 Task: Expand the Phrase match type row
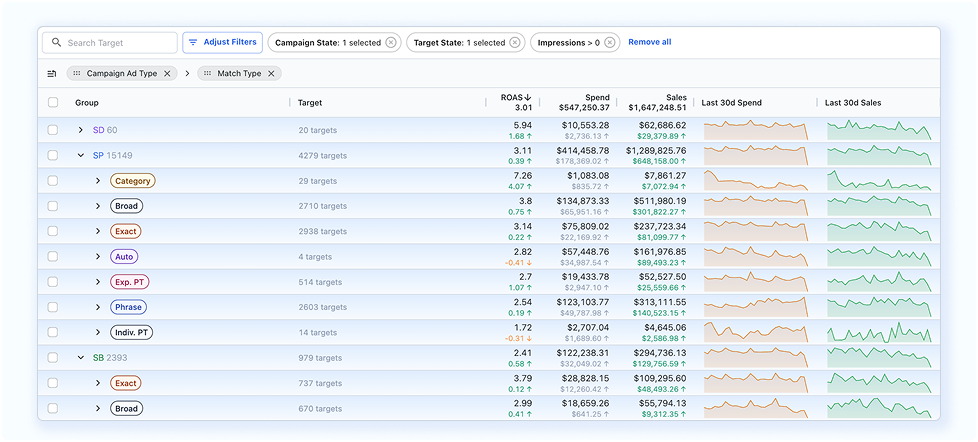(98, 307)
